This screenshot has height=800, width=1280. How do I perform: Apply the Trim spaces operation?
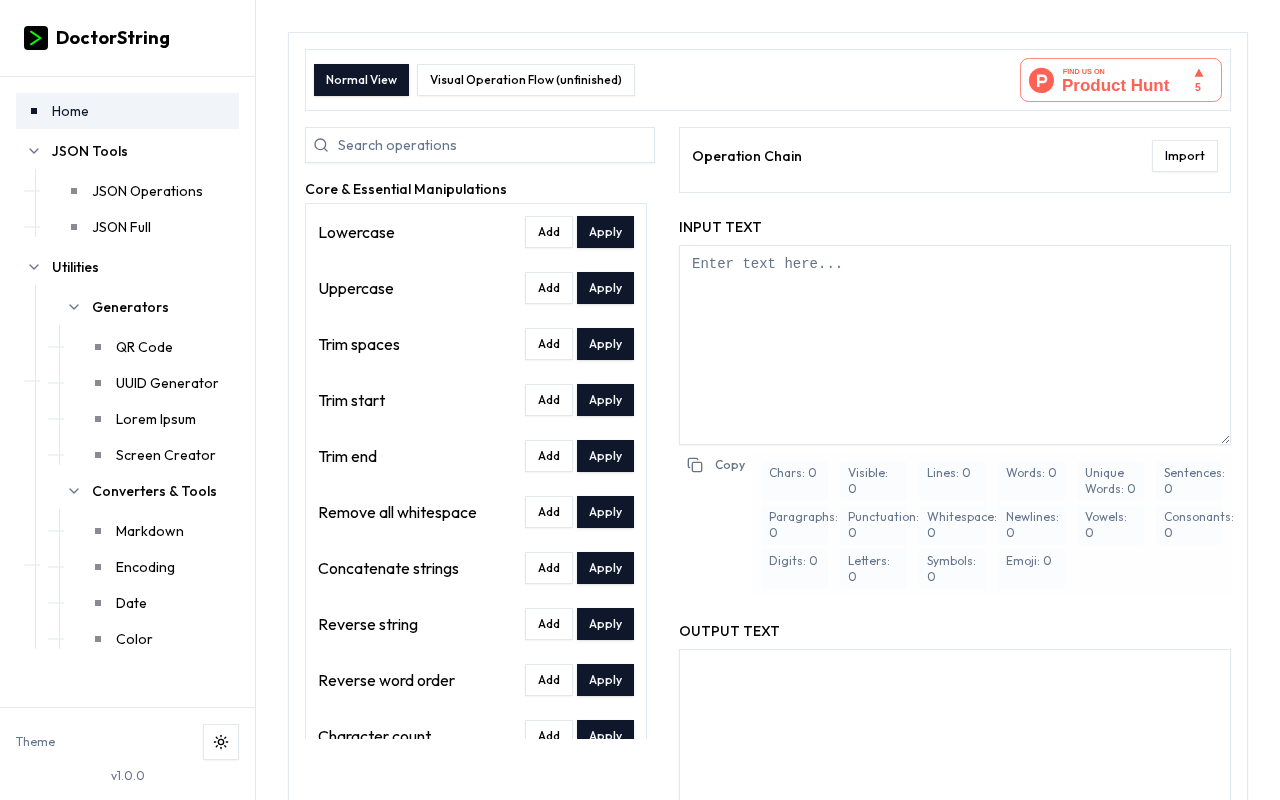[x=605, y=344]
